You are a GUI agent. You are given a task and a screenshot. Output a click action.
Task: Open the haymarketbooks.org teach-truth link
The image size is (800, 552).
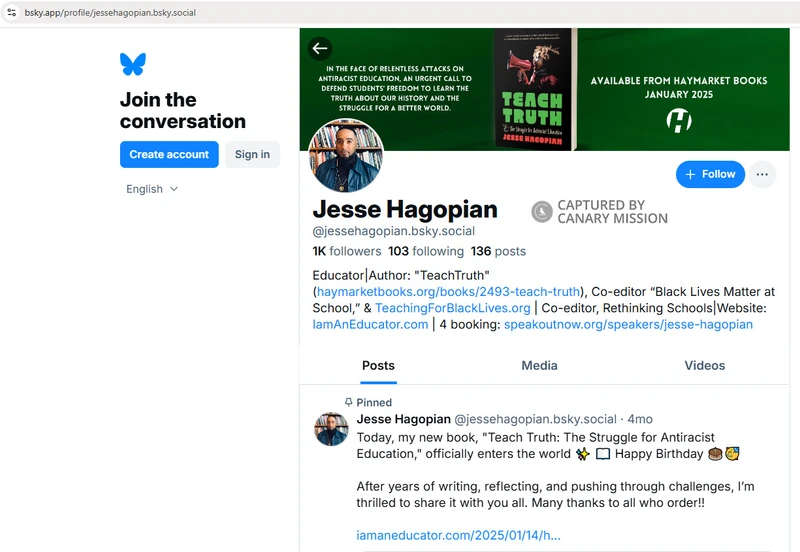click(x=448, y=292)
